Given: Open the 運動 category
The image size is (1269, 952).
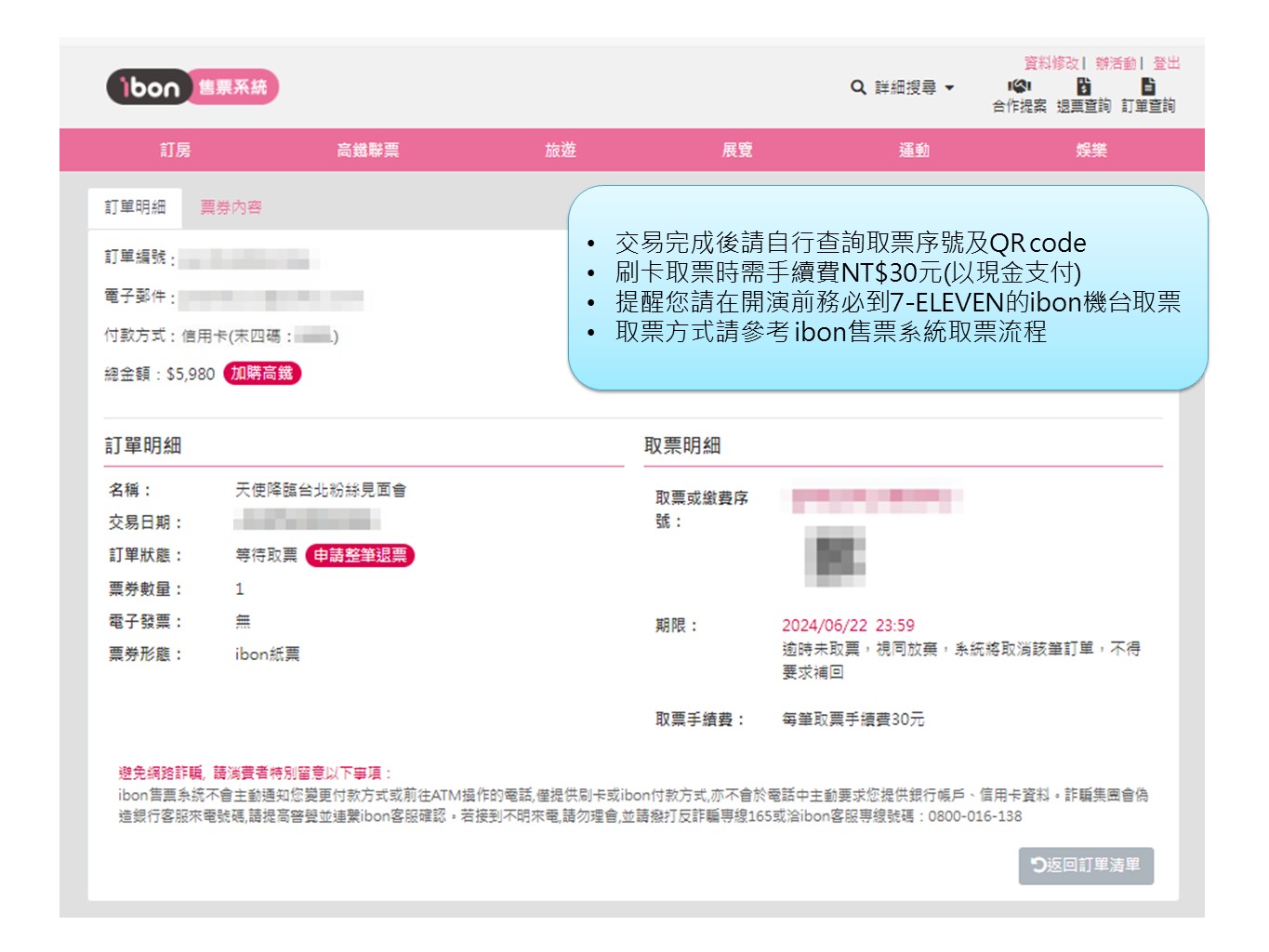Looking at the screenshot, I should coord(914,150).
